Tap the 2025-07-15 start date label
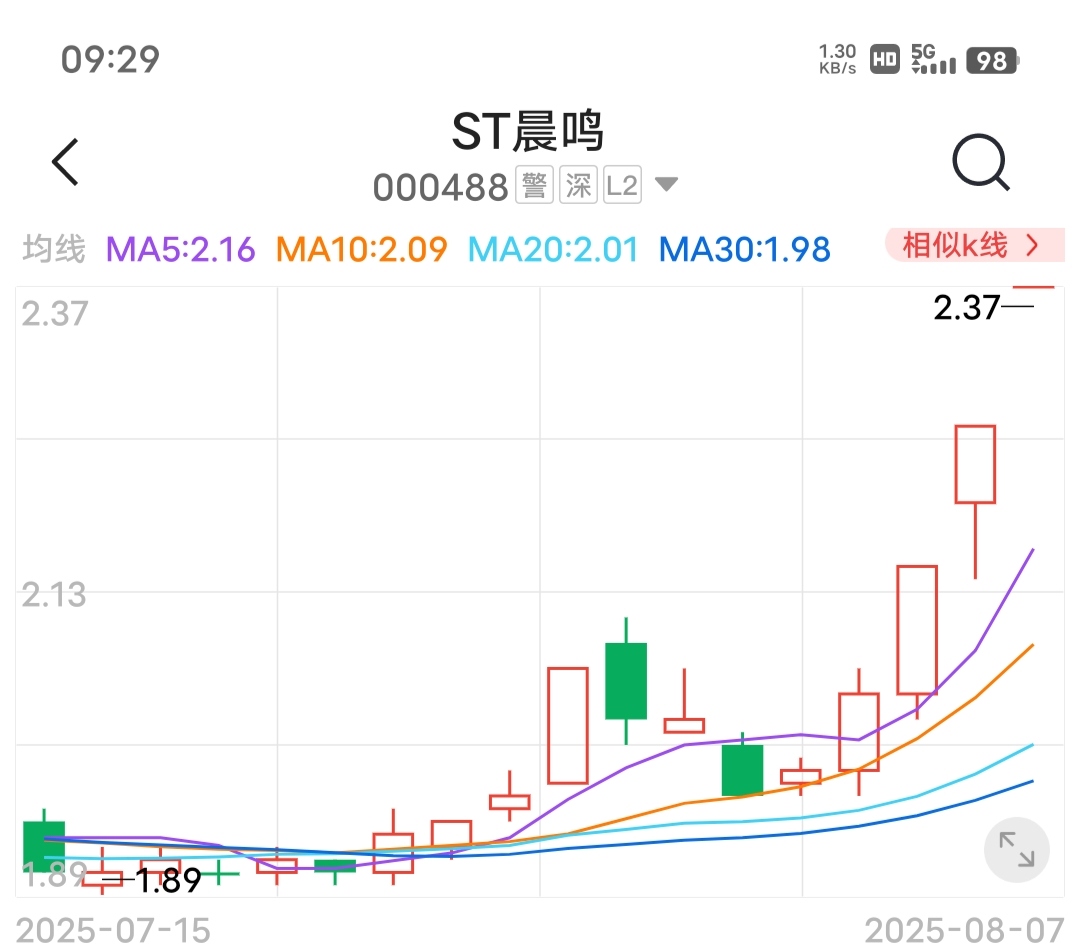 pos(113,931)
